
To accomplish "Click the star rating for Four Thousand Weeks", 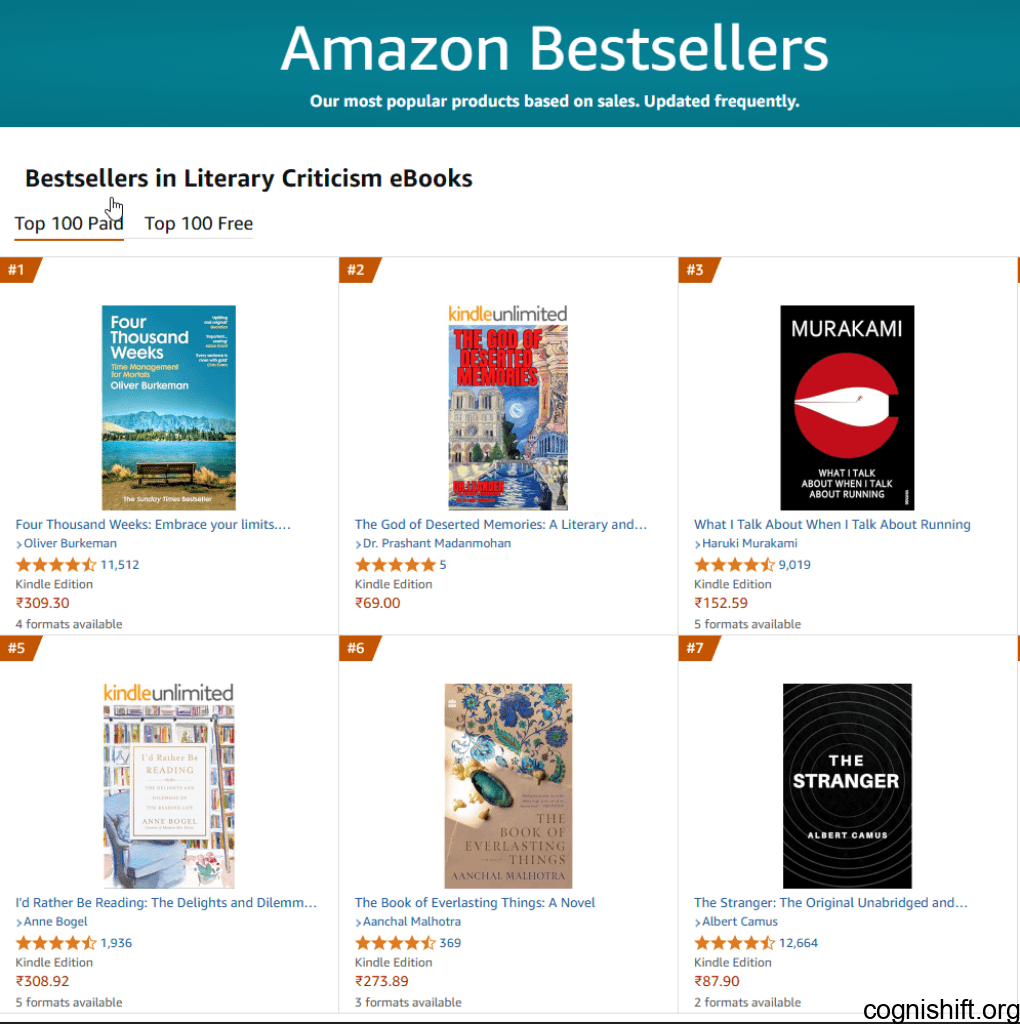I will point(56,565).
